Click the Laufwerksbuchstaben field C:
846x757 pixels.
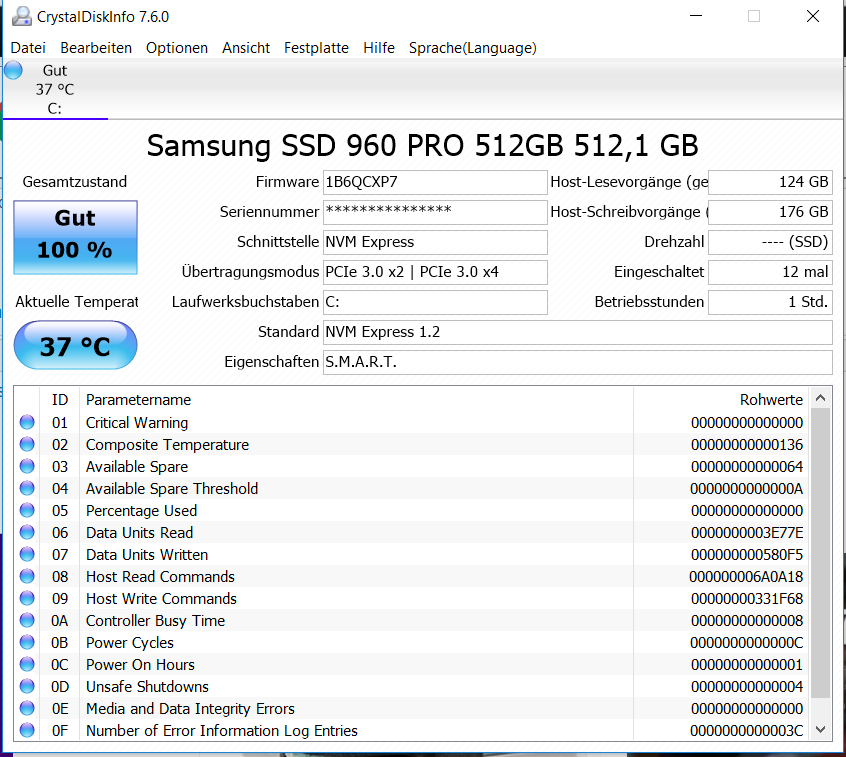coord(435,302)
